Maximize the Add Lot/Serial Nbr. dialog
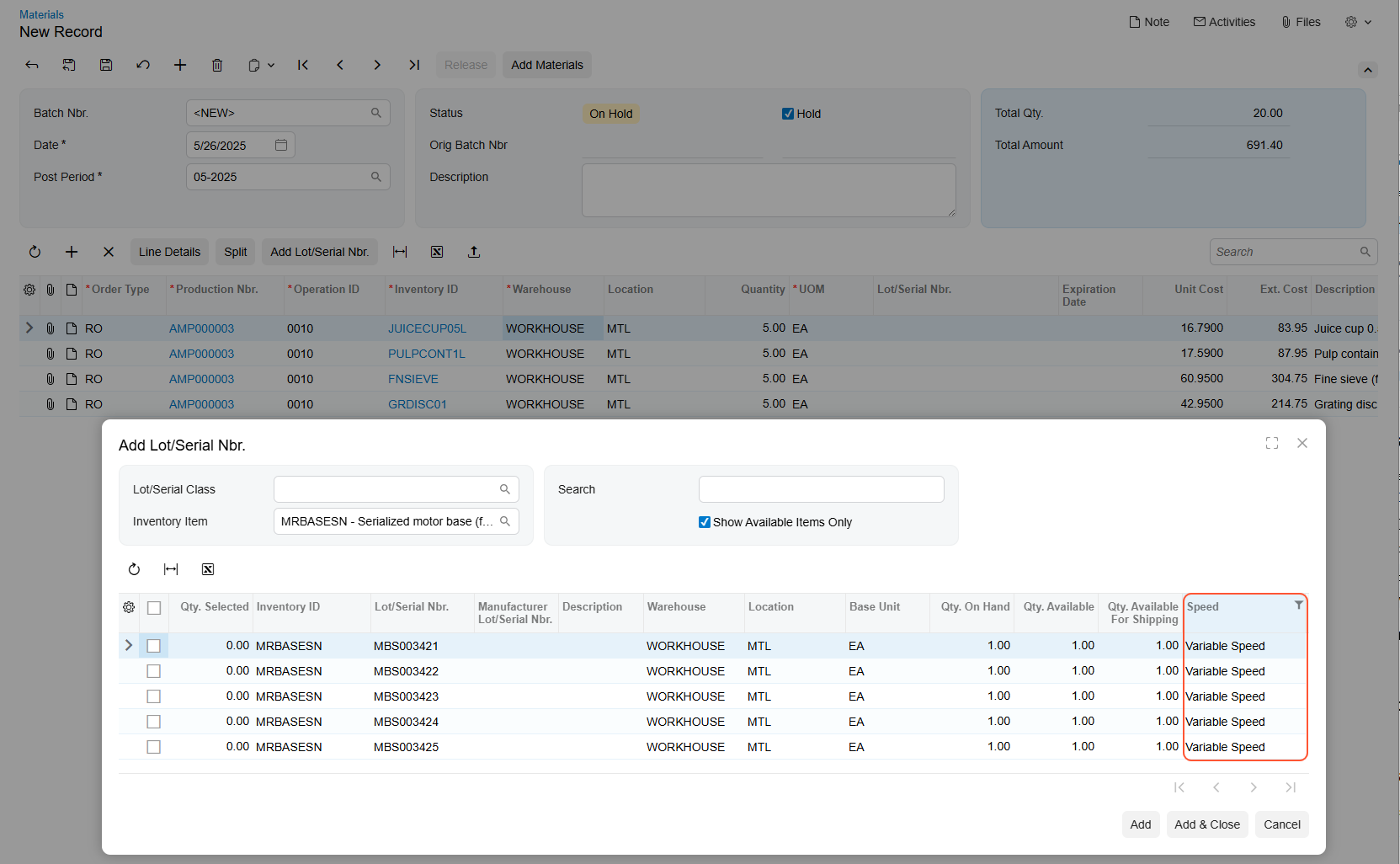 point(1271,443)
